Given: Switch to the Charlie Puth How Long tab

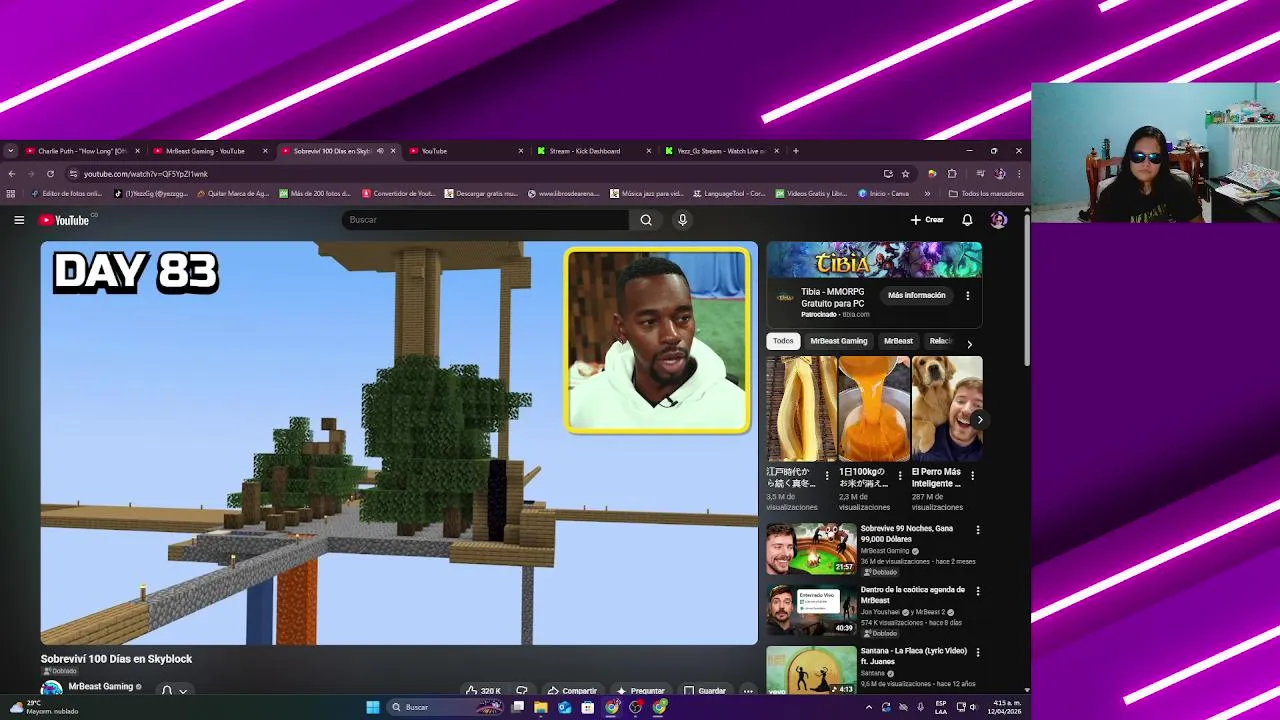Looking at the screenshot, I should pos(81,151).
